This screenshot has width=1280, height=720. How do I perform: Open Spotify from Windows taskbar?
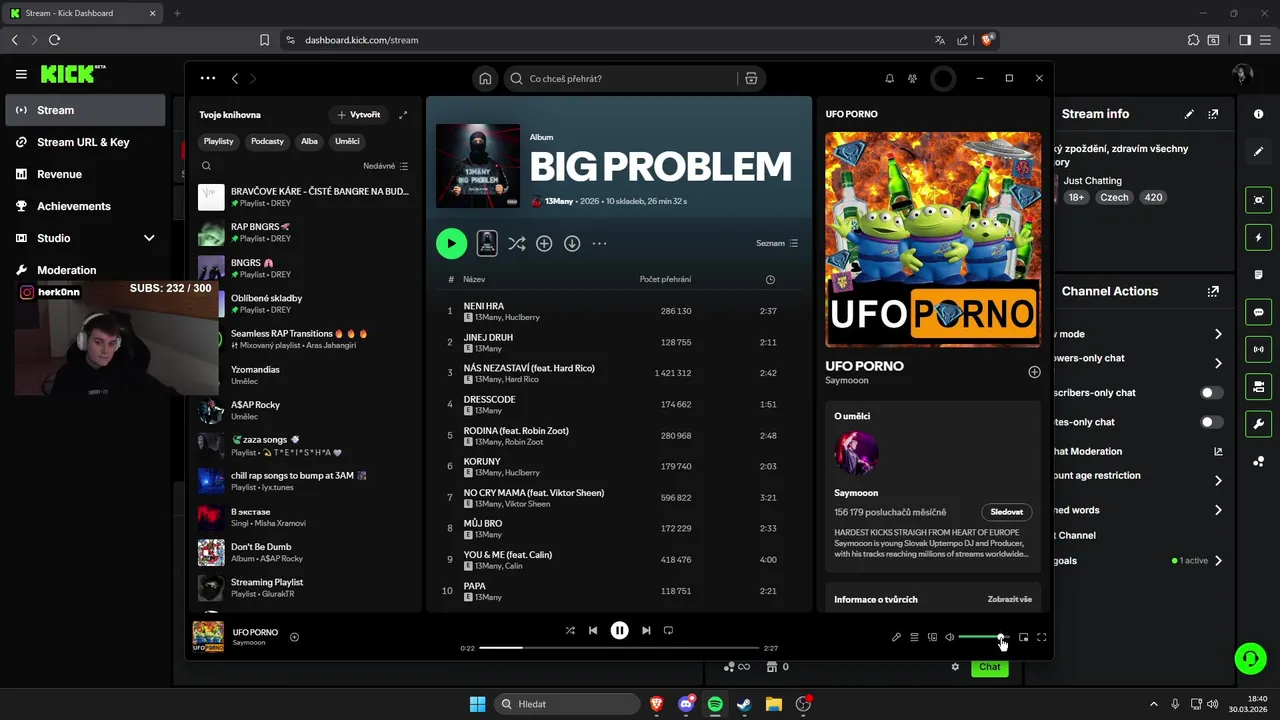[715, 704]
